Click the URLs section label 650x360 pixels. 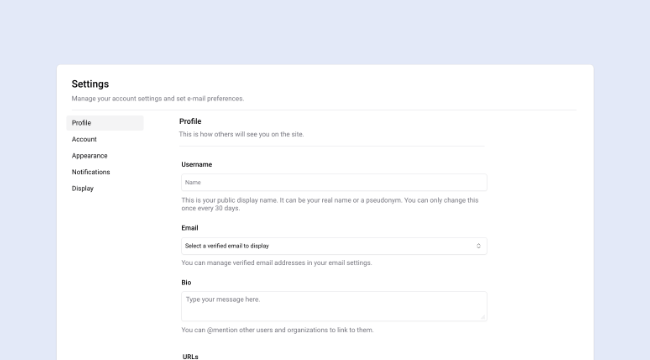tap(190, 357)
